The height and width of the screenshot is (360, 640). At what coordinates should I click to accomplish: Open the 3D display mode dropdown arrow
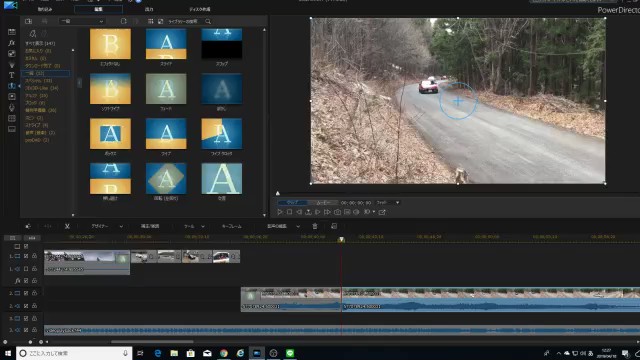[373, 212]
